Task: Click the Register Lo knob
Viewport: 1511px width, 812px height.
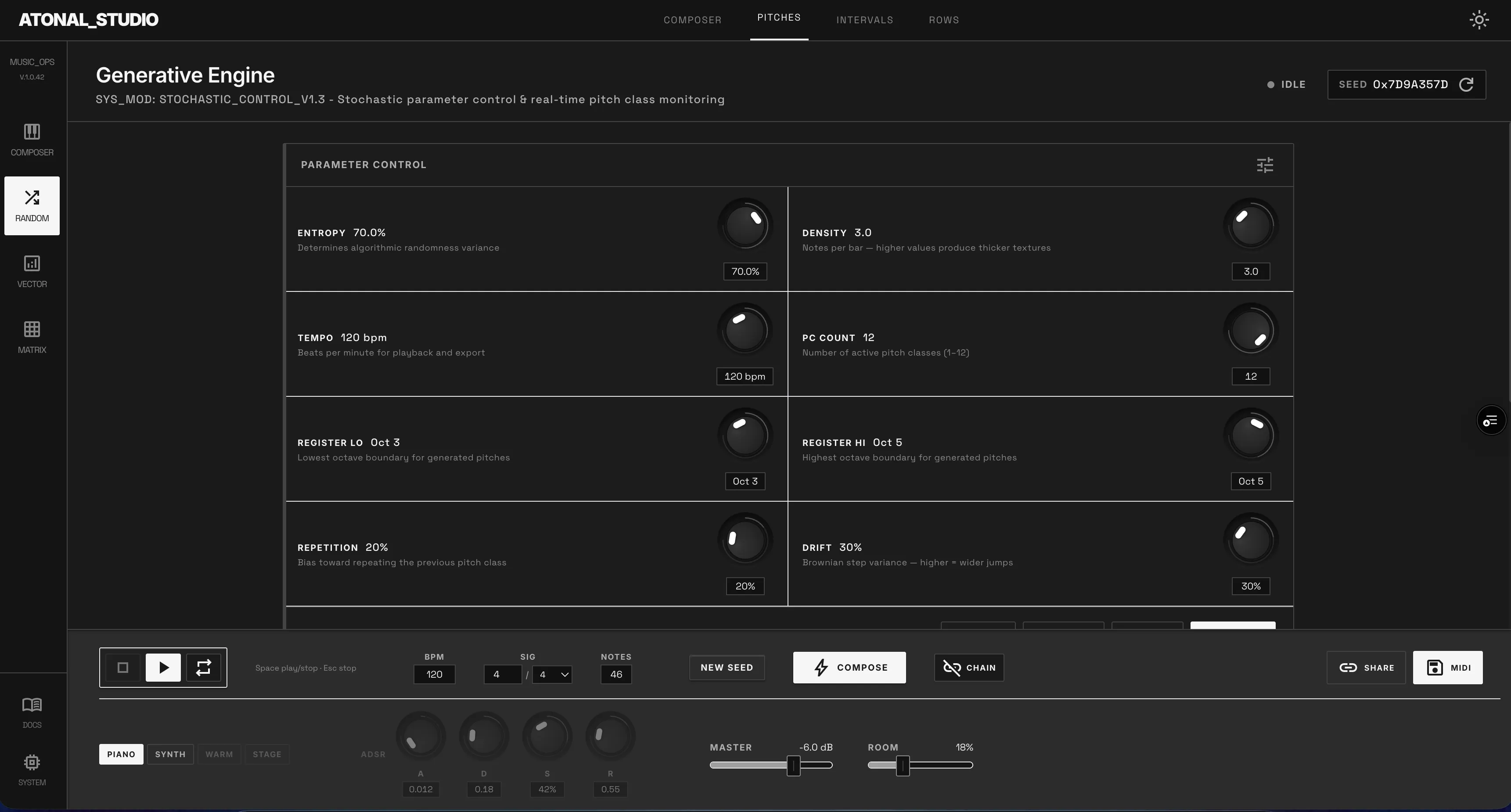Action: tap(745, 435)
